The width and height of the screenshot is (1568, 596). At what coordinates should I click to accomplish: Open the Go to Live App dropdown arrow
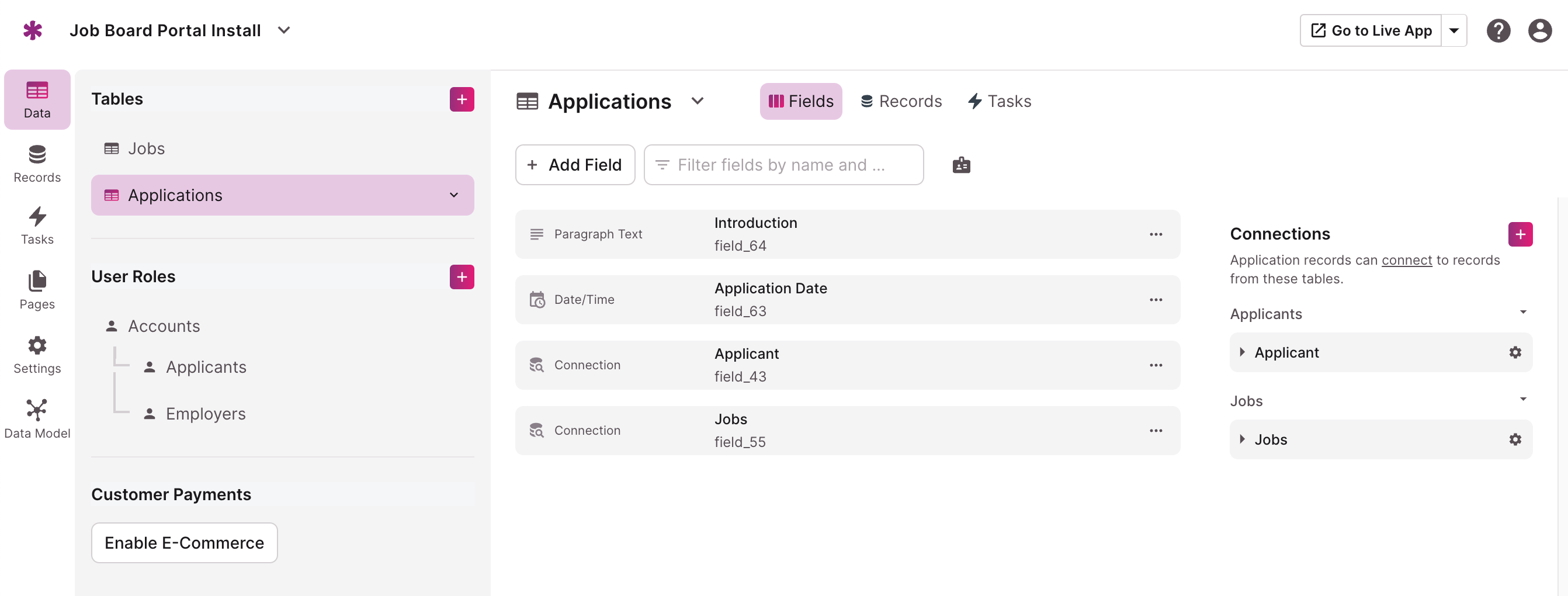1455,30
